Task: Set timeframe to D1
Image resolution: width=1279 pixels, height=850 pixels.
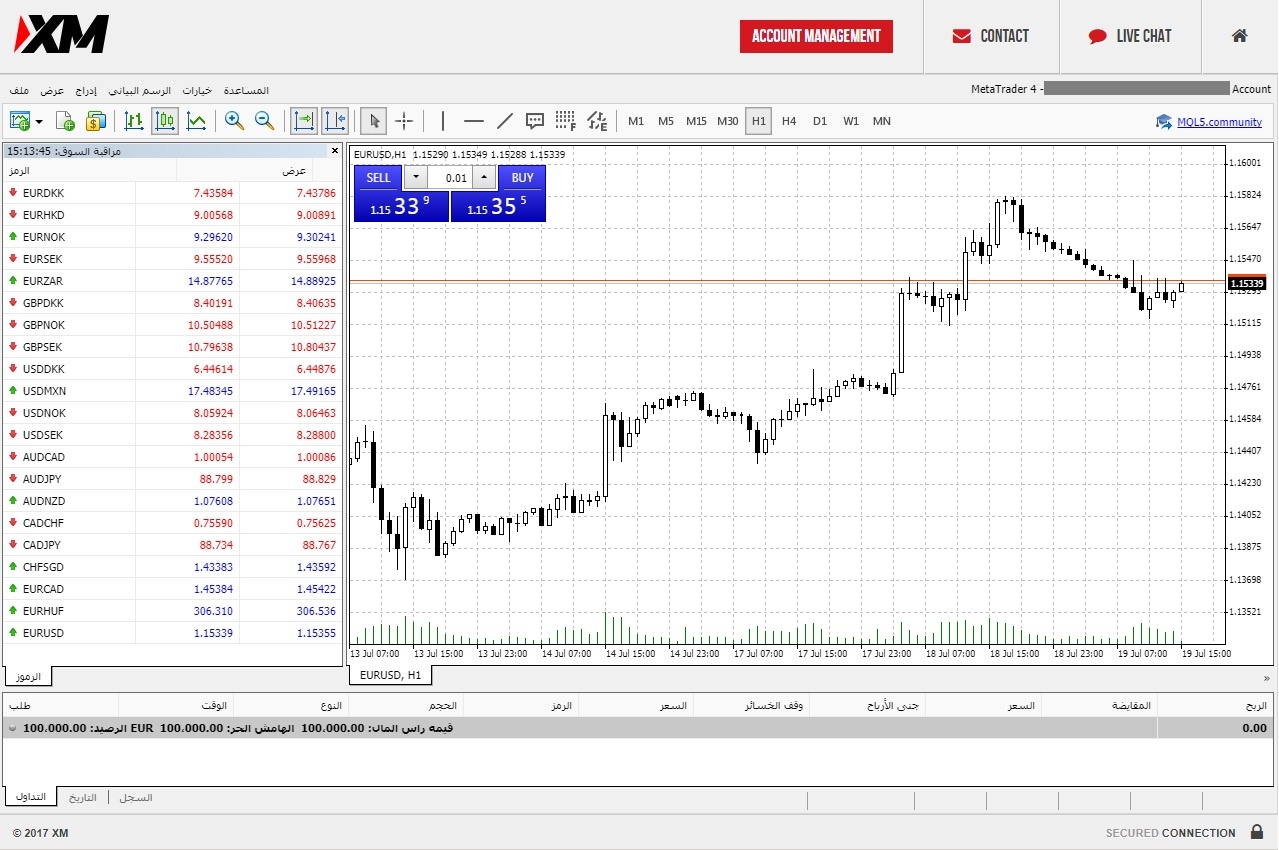Action: click(820, 121)
